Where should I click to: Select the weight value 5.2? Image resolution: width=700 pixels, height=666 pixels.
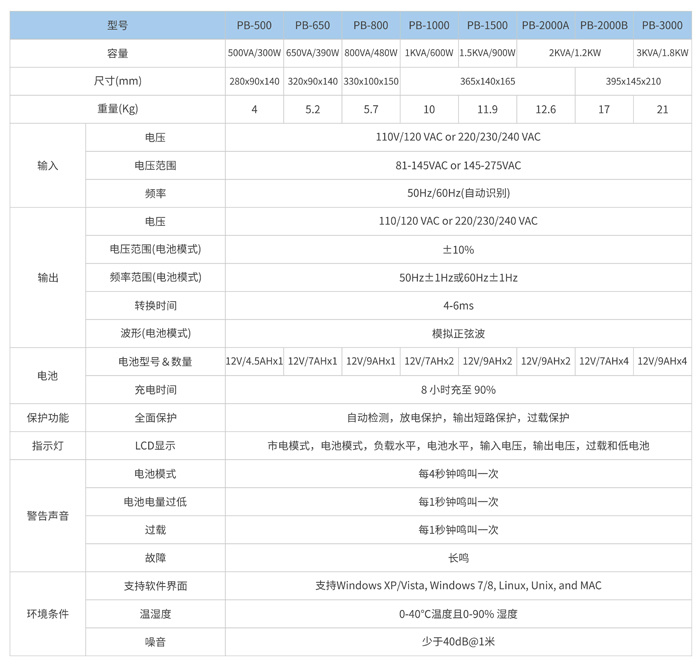[x=312, y=109]
